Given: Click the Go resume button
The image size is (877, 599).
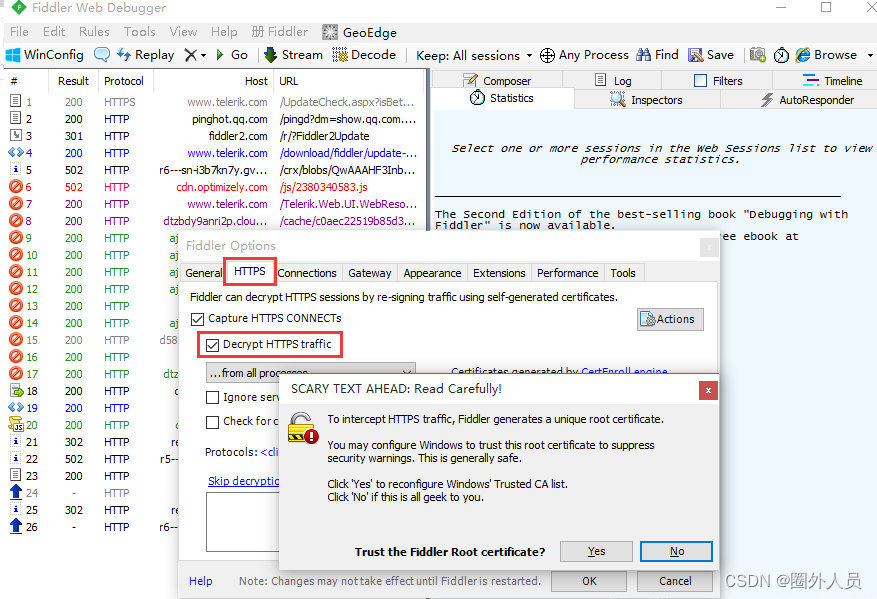Looking at the screenshot, I should tap(232, 55).
